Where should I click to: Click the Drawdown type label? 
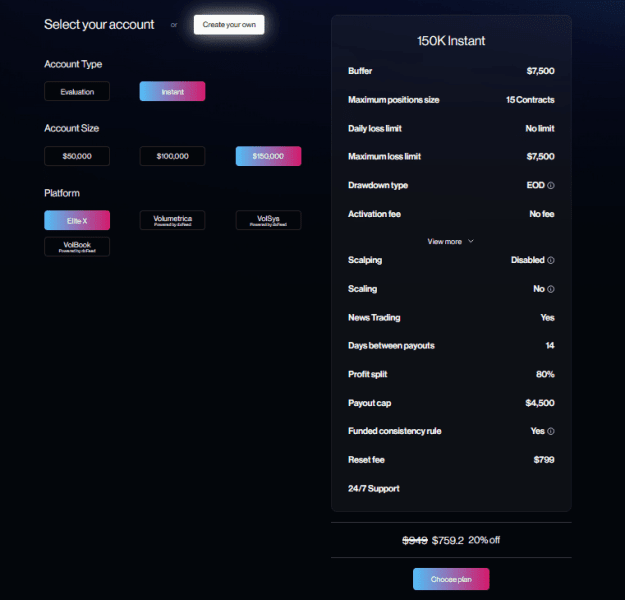click(378, 185)
